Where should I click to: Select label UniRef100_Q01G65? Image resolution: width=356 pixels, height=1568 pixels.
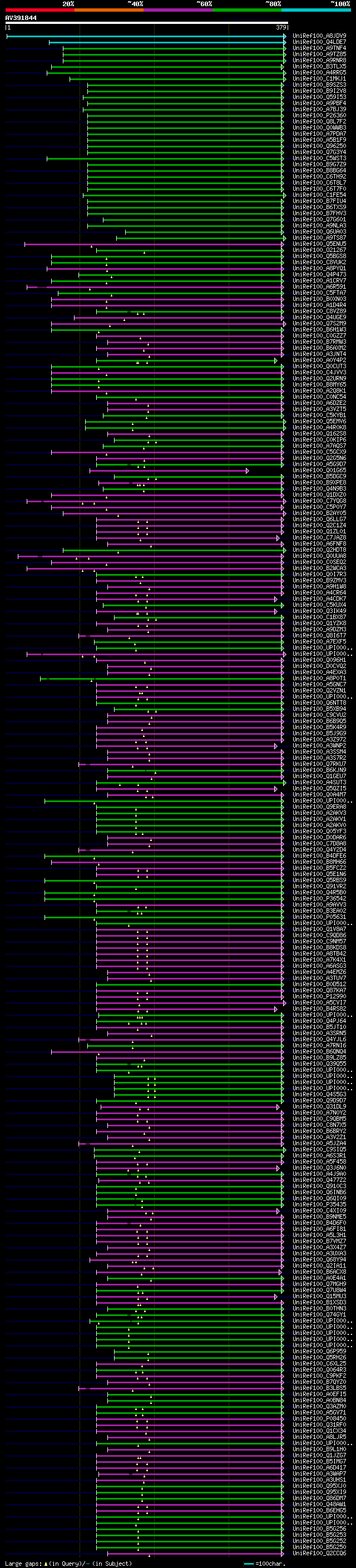[x=319, y=470]
